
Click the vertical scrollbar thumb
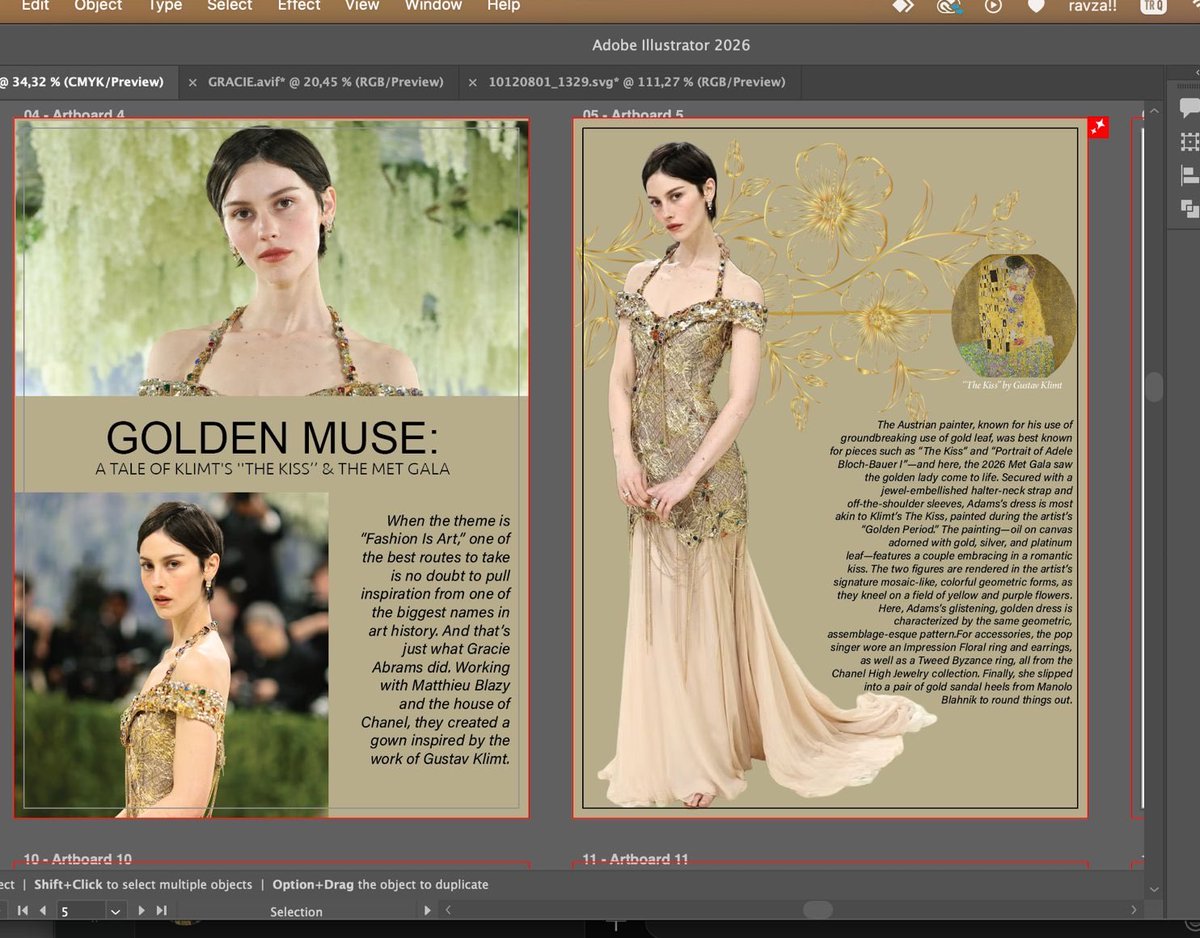click(x=1154, y=387)
